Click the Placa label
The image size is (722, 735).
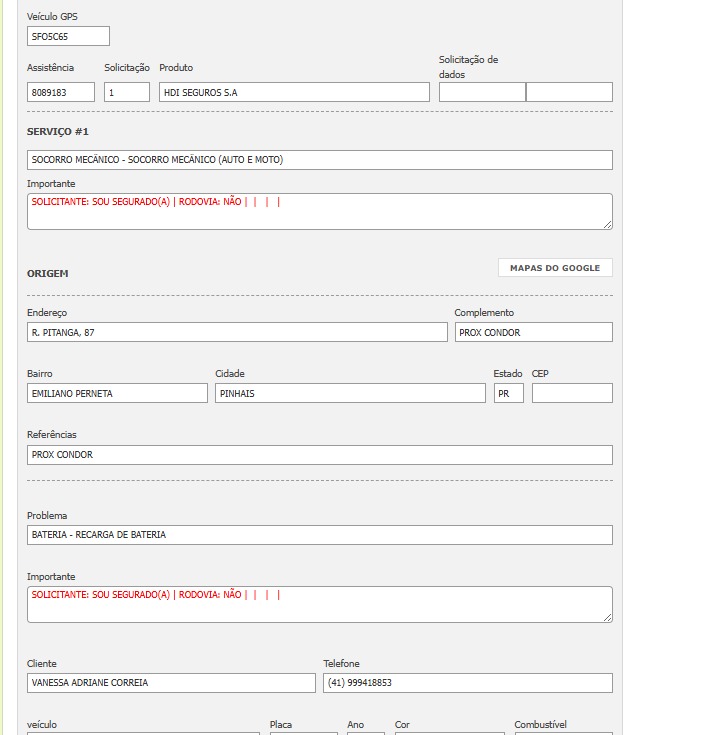[x=281, y=725]
